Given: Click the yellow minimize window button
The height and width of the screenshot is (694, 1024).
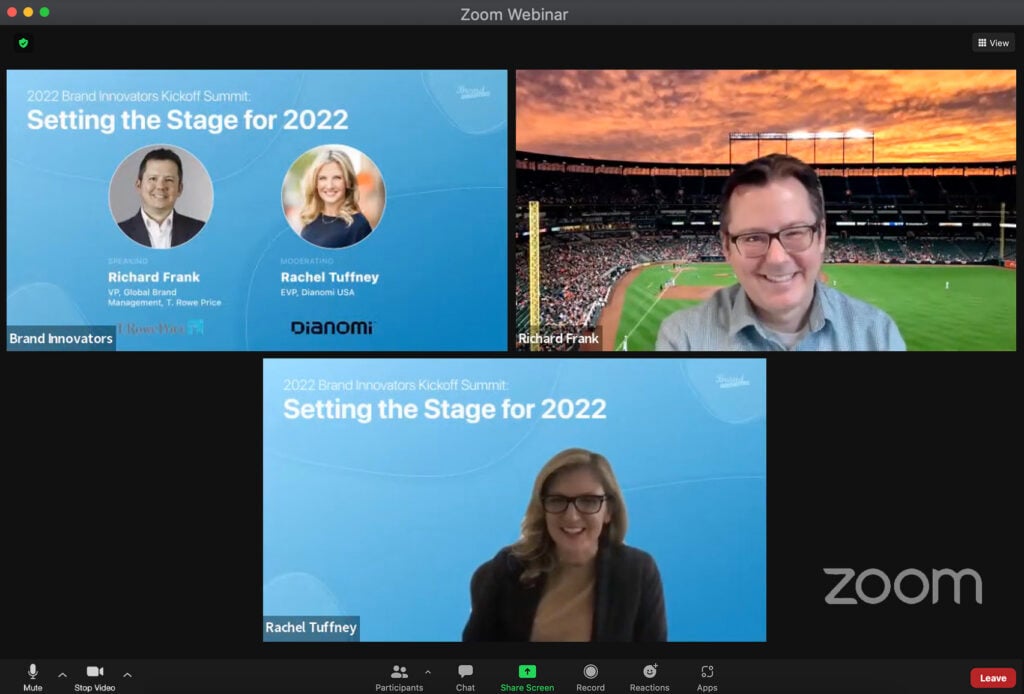Looking at the screenshot, I should 28,12.
